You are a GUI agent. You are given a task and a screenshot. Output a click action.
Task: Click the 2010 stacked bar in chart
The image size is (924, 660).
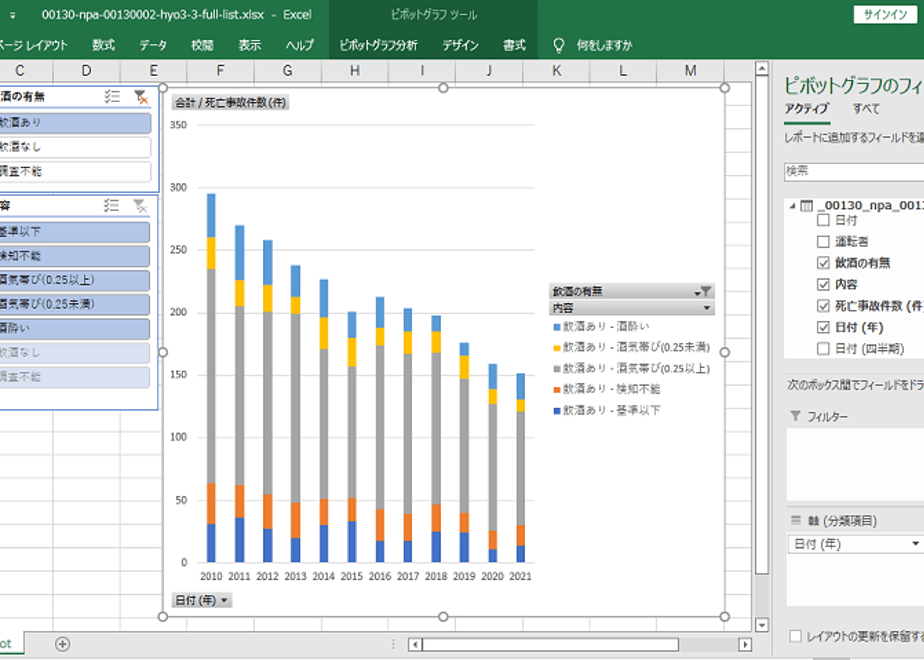(211, 378)
